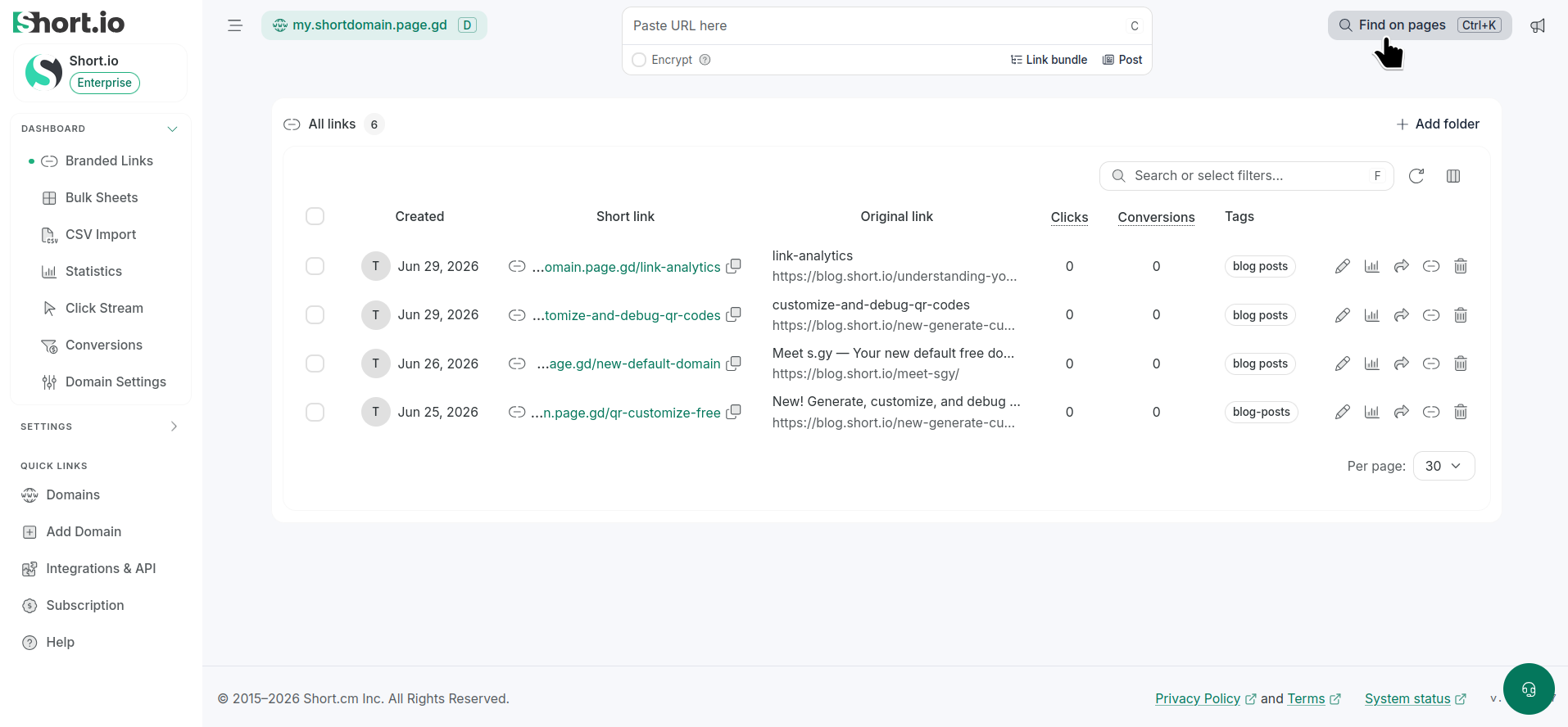This screenshot has width=1568, height=727.
Task: Open the Privacy Policy link
Action: point(1198,698)
